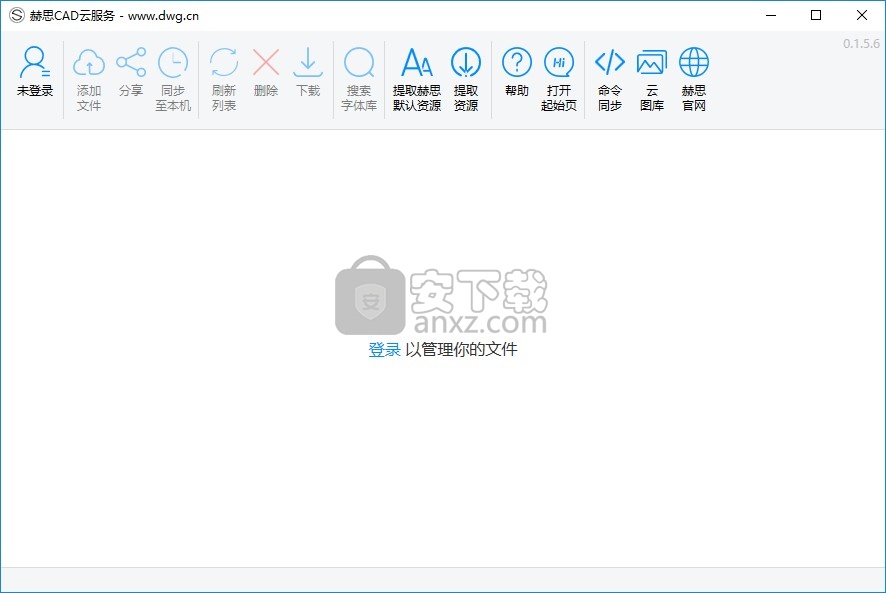Click the 未登录 user account icon
The height and width of the screenshot is (593, 886).
pyautogui.click(x=34, y=62)
